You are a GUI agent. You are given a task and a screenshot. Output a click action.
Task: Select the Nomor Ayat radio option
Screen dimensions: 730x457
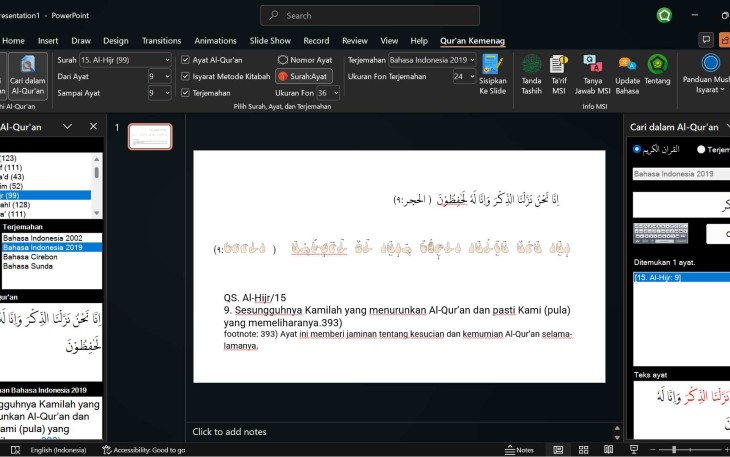pos(283,60)
